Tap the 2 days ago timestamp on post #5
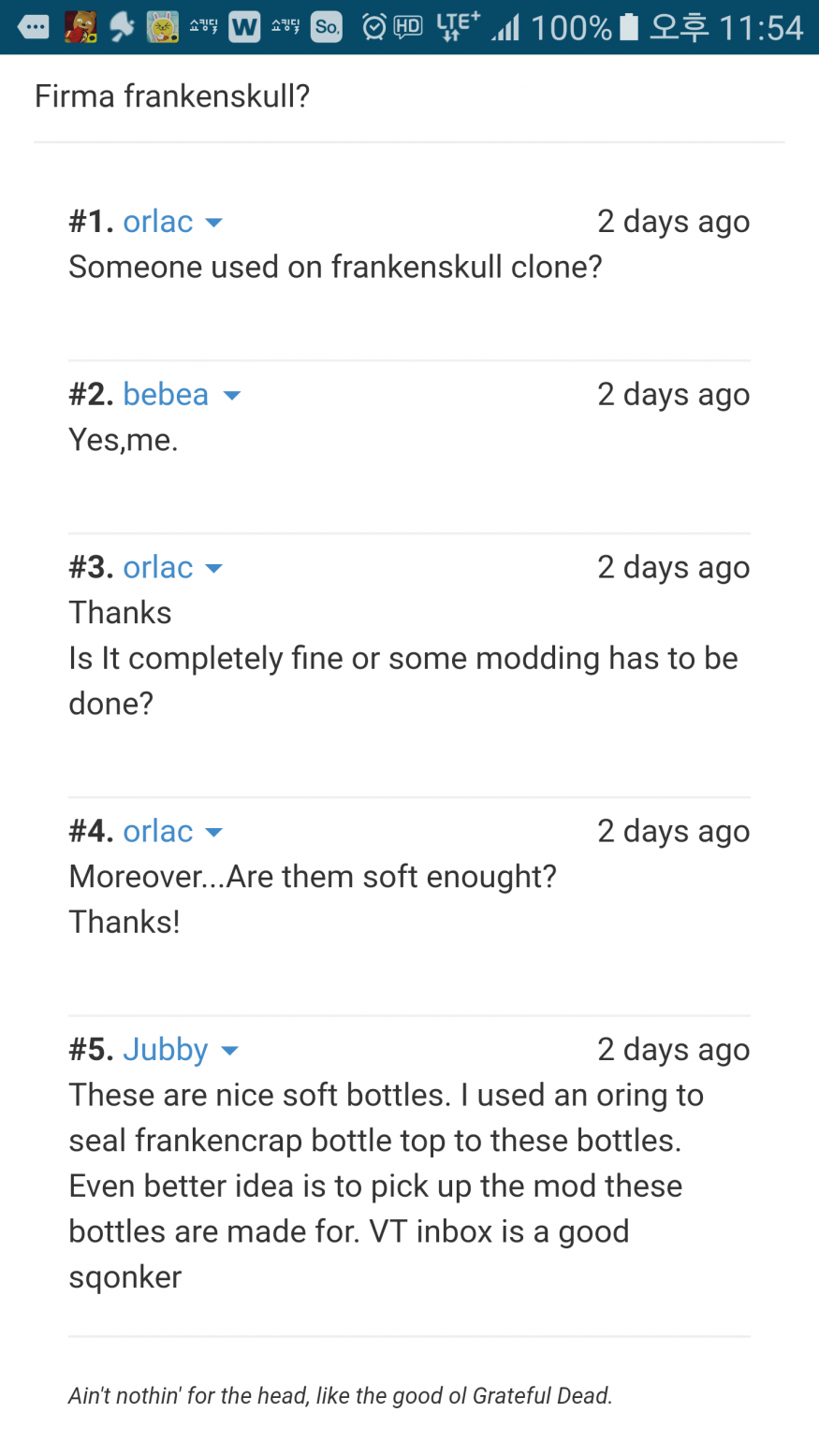Image resolution: width=819 pixels, height=1456 pixels. click(673, 1050)
